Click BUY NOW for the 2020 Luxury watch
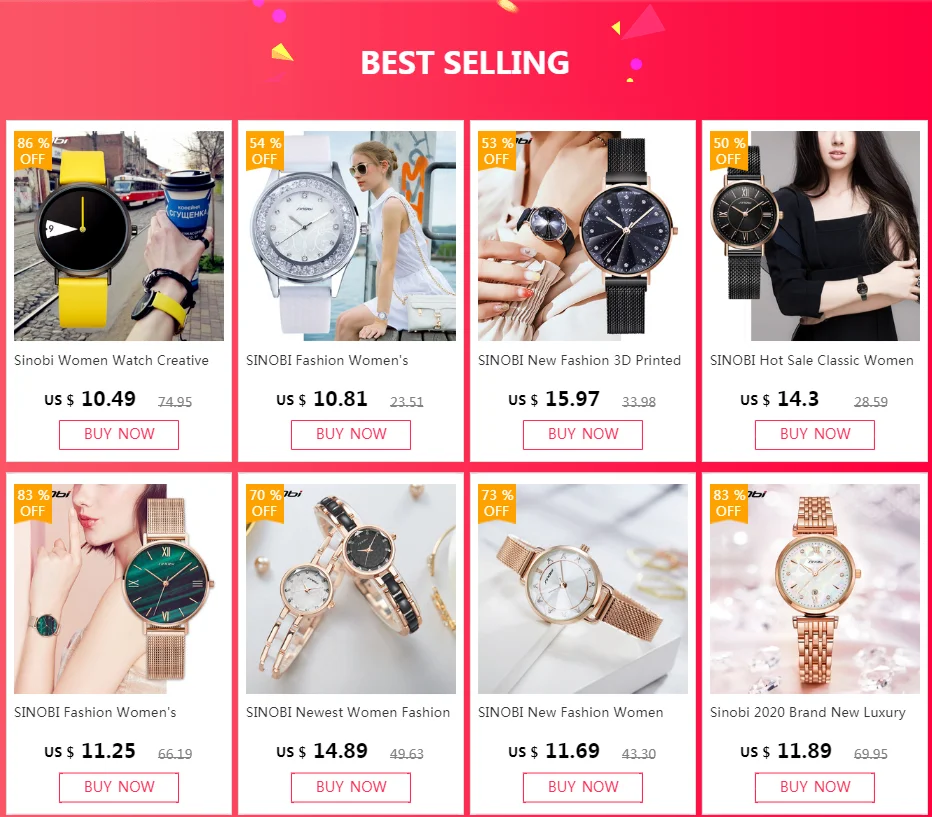This screenshot has height=817, width=932. [x=815, y=787]
